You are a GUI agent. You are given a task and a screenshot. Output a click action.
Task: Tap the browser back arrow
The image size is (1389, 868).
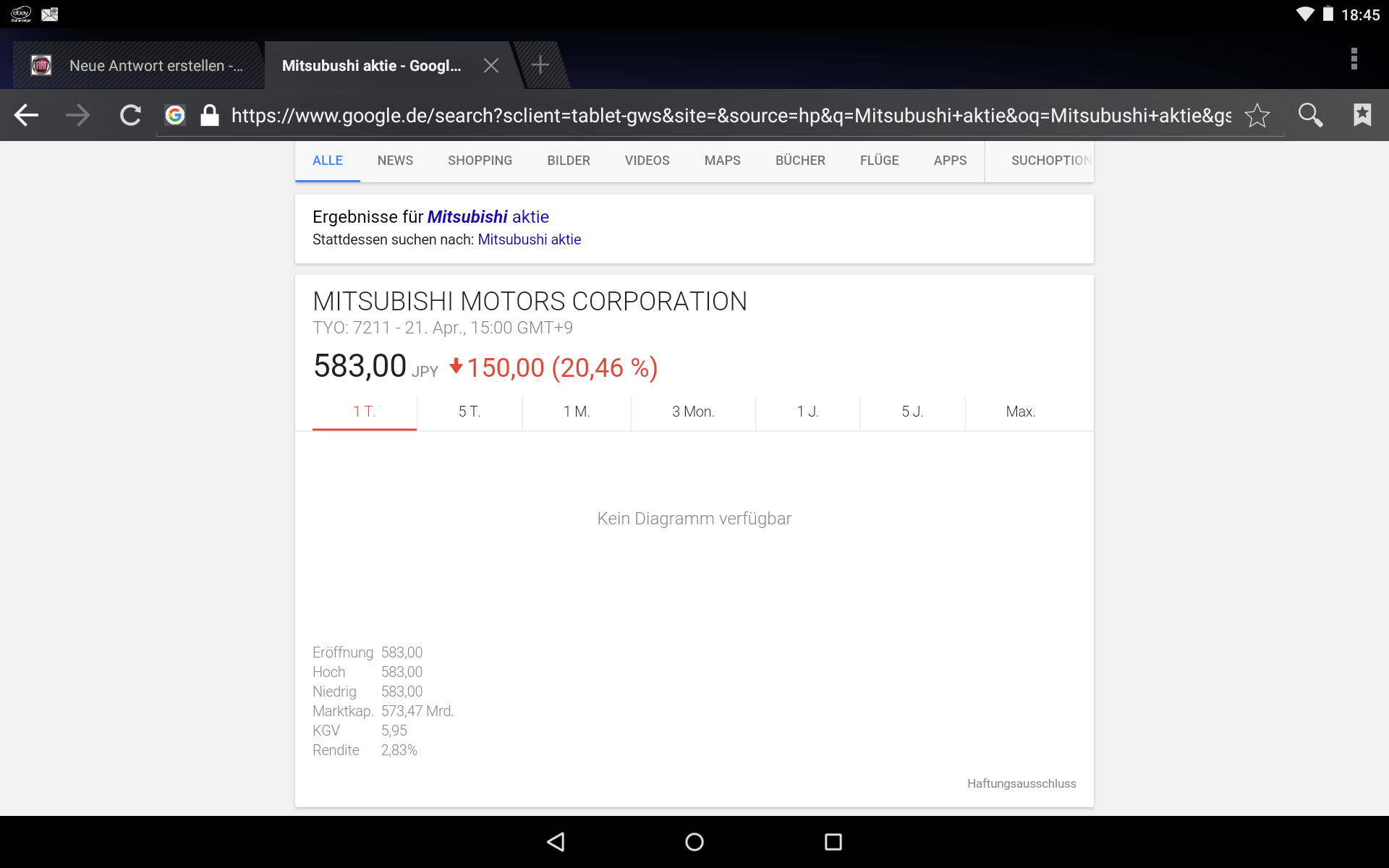(27, 115)
